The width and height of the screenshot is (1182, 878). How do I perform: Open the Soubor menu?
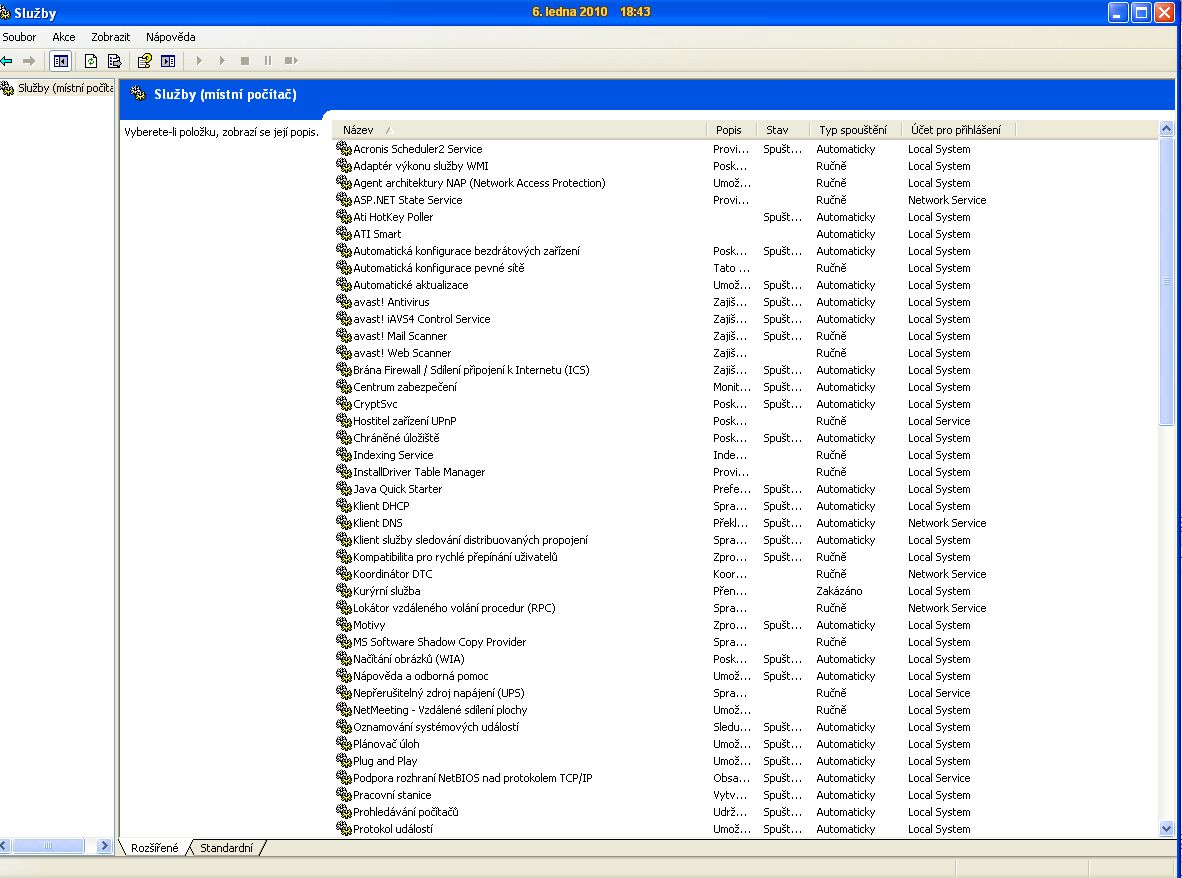coord(20,37)
